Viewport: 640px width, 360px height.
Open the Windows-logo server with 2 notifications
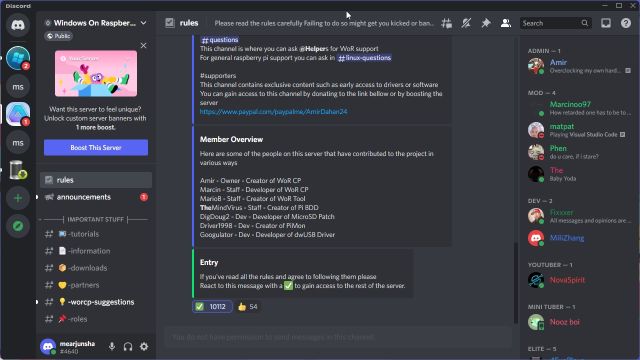click(x=18, y=58)
